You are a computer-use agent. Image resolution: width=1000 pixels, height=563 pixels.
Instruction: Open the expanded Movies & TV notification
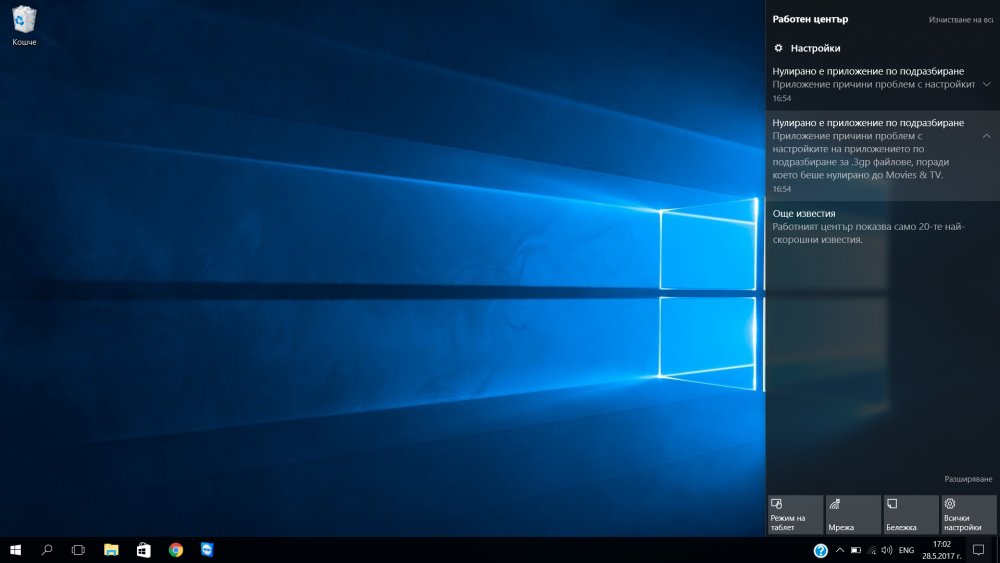click(x=883, y=156)
